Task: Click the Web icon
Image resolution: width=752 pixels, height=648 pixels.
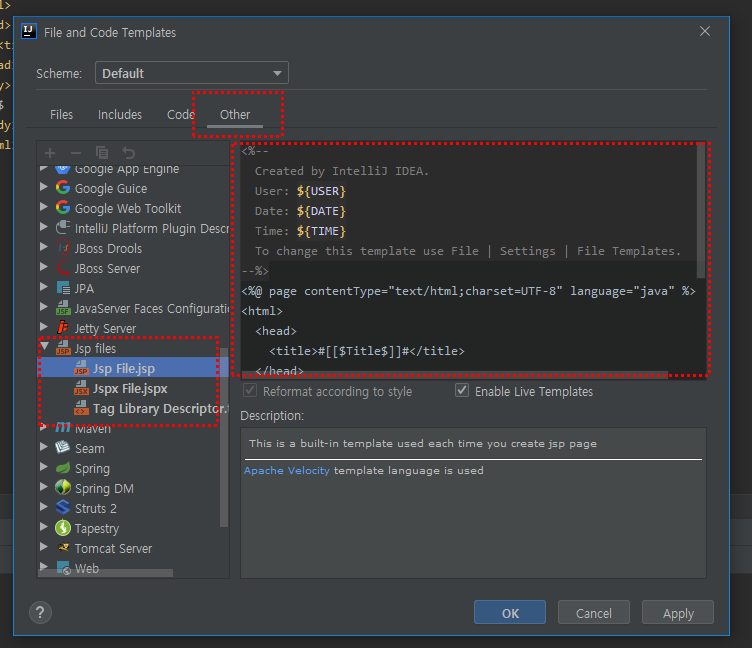Action: pyautogui.click(x=64, y=568)
